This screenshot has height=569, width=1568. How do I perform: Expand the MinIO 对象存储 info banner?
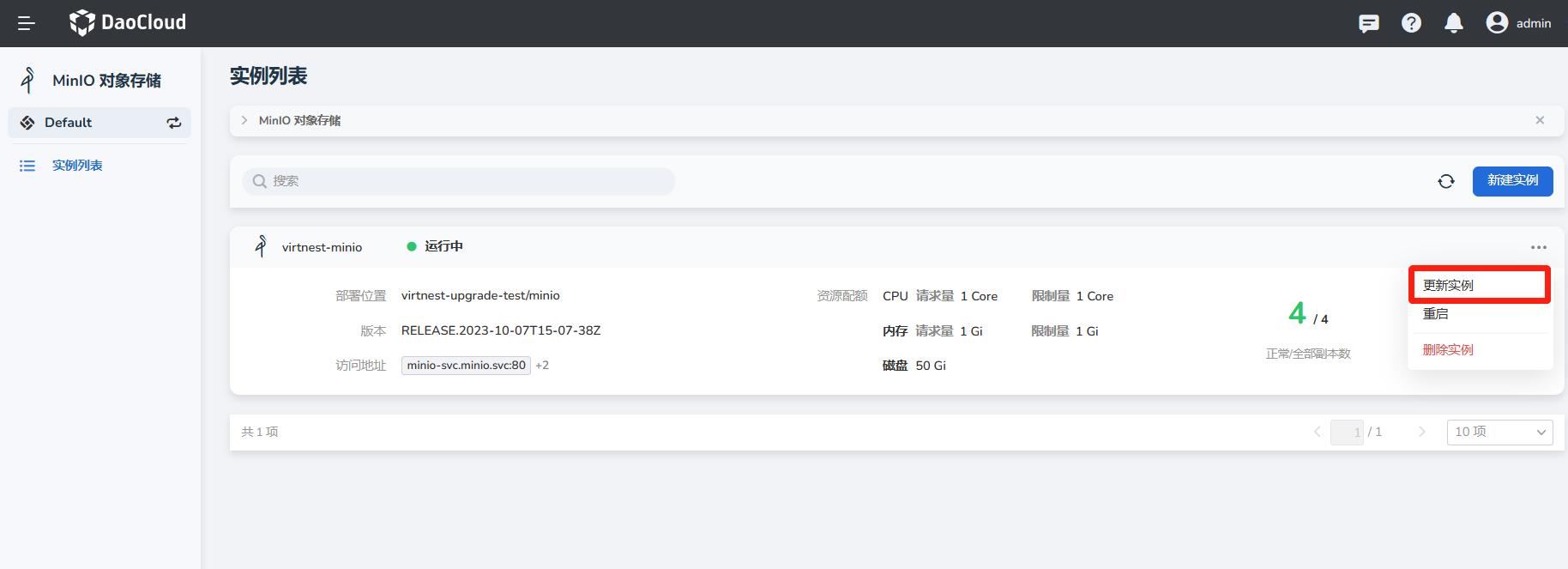click(x=244, y=120)
